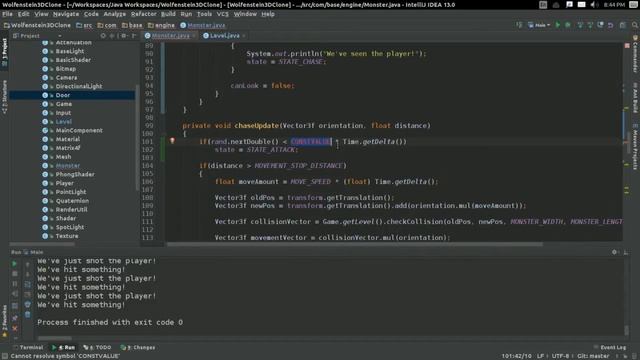The width and height of the screenshot is (640, 360).
Task: Open the project structure icon in the toolbar
Action: (622, 25)
